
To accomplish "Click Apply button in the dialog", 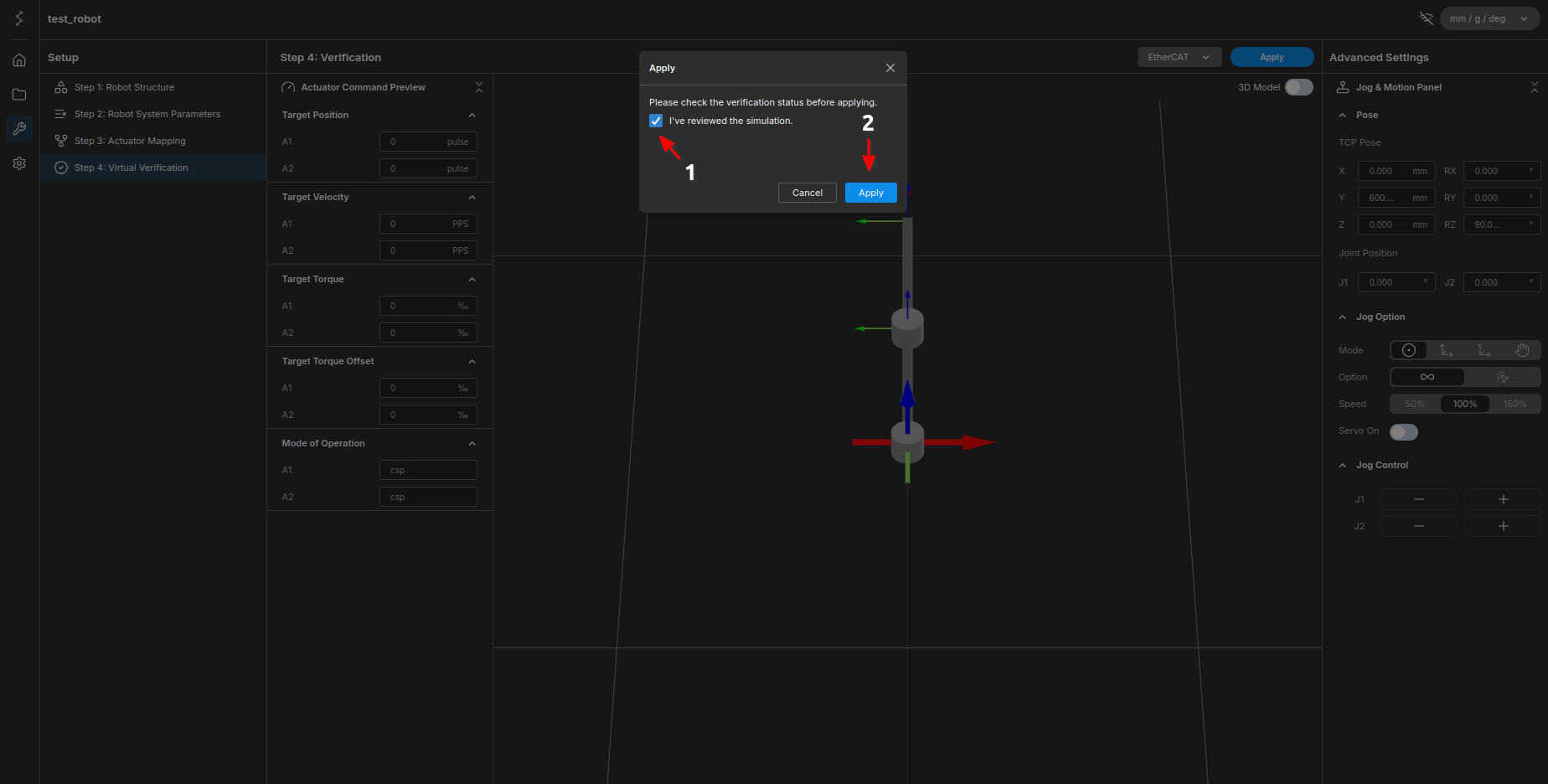I will (x=870, y=193).
